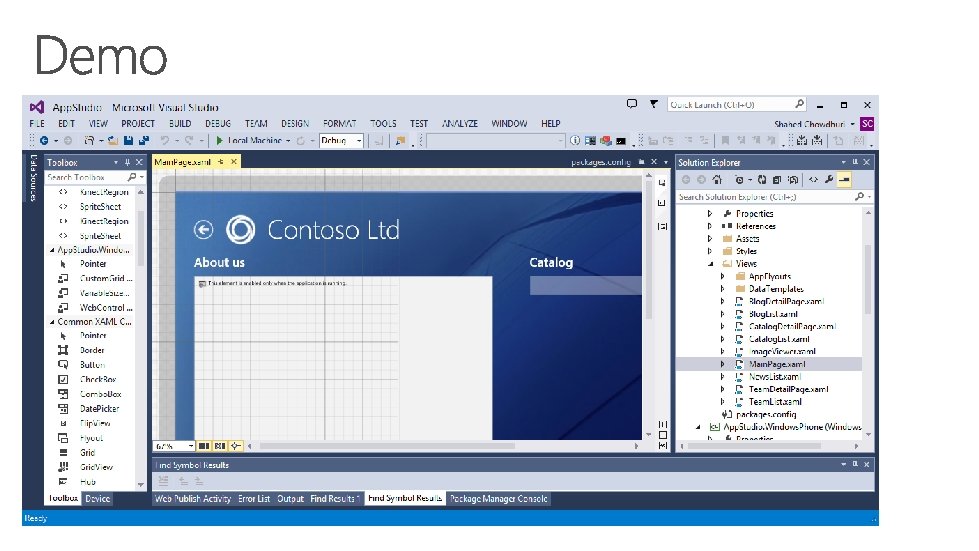Click the Contoso Ltd logo in designer

[240, 230]
